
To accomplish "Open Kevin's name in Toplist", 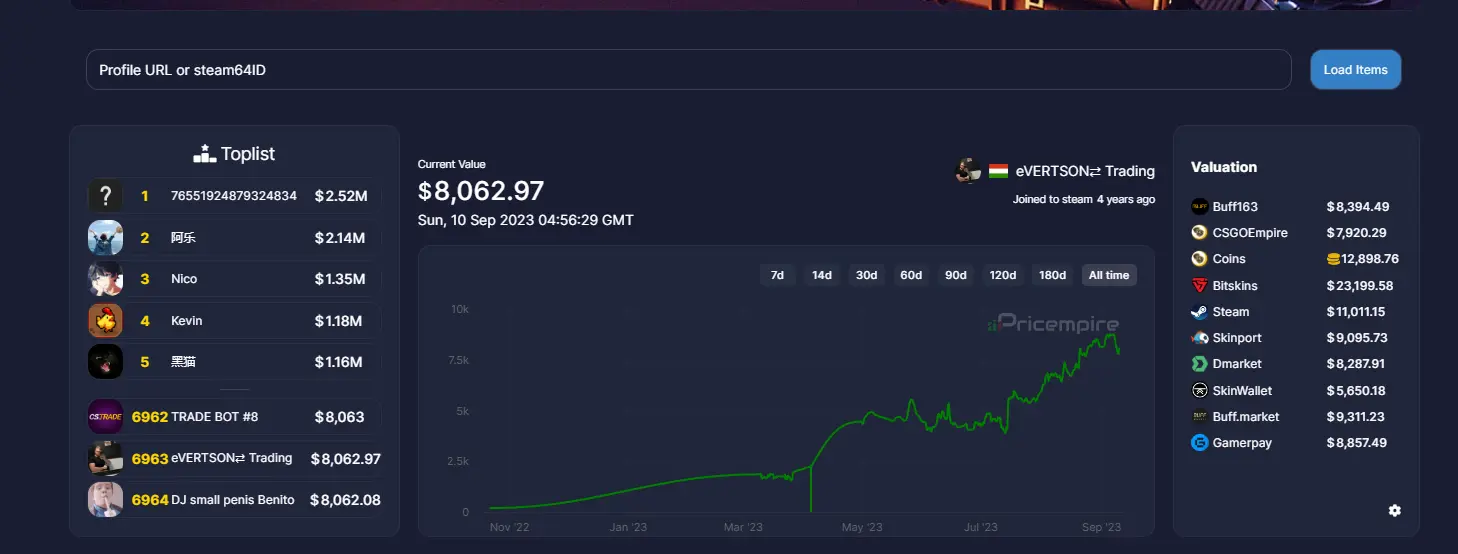I will click(186, 321).
